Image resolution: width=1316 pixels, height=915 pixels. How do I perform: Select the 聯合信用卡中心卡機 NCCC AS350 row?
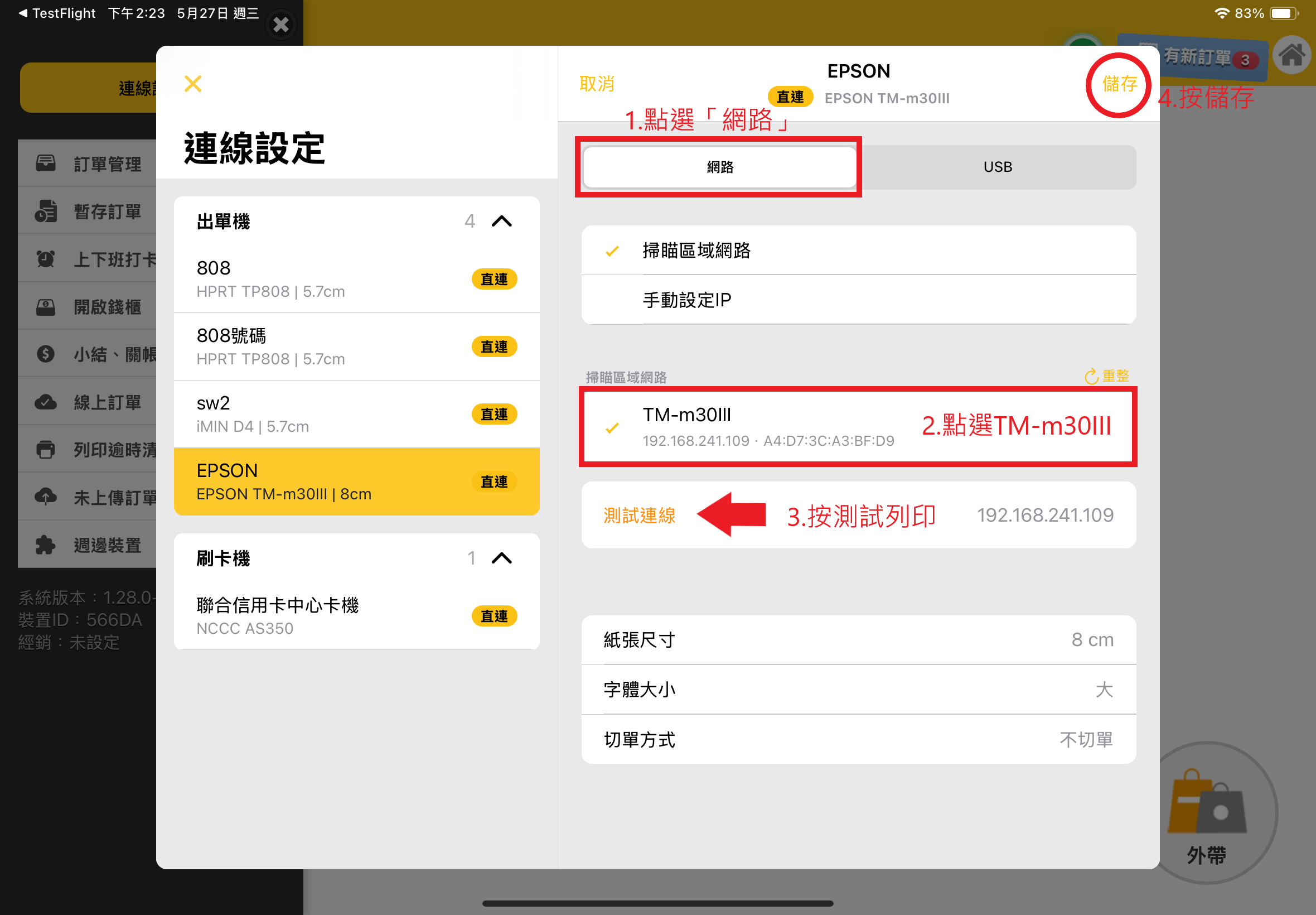coord(356,617)
